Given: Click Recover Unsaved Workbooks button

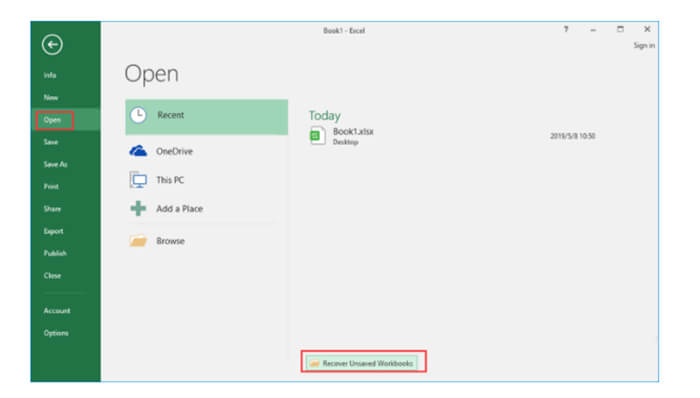Looking at the screenshot, I should 362,363.
